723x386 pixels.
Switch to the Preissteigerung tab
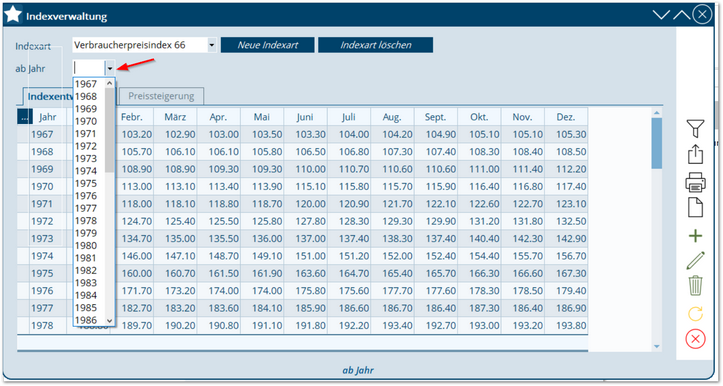point(161,96)
